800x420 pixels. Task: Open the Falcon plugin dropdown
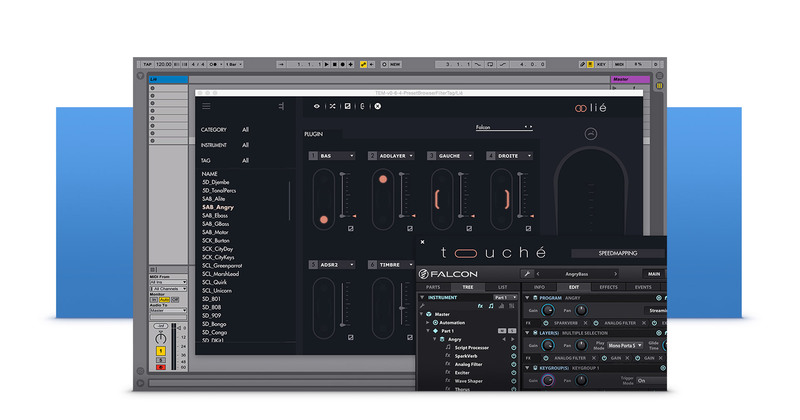tap(504, 128)
